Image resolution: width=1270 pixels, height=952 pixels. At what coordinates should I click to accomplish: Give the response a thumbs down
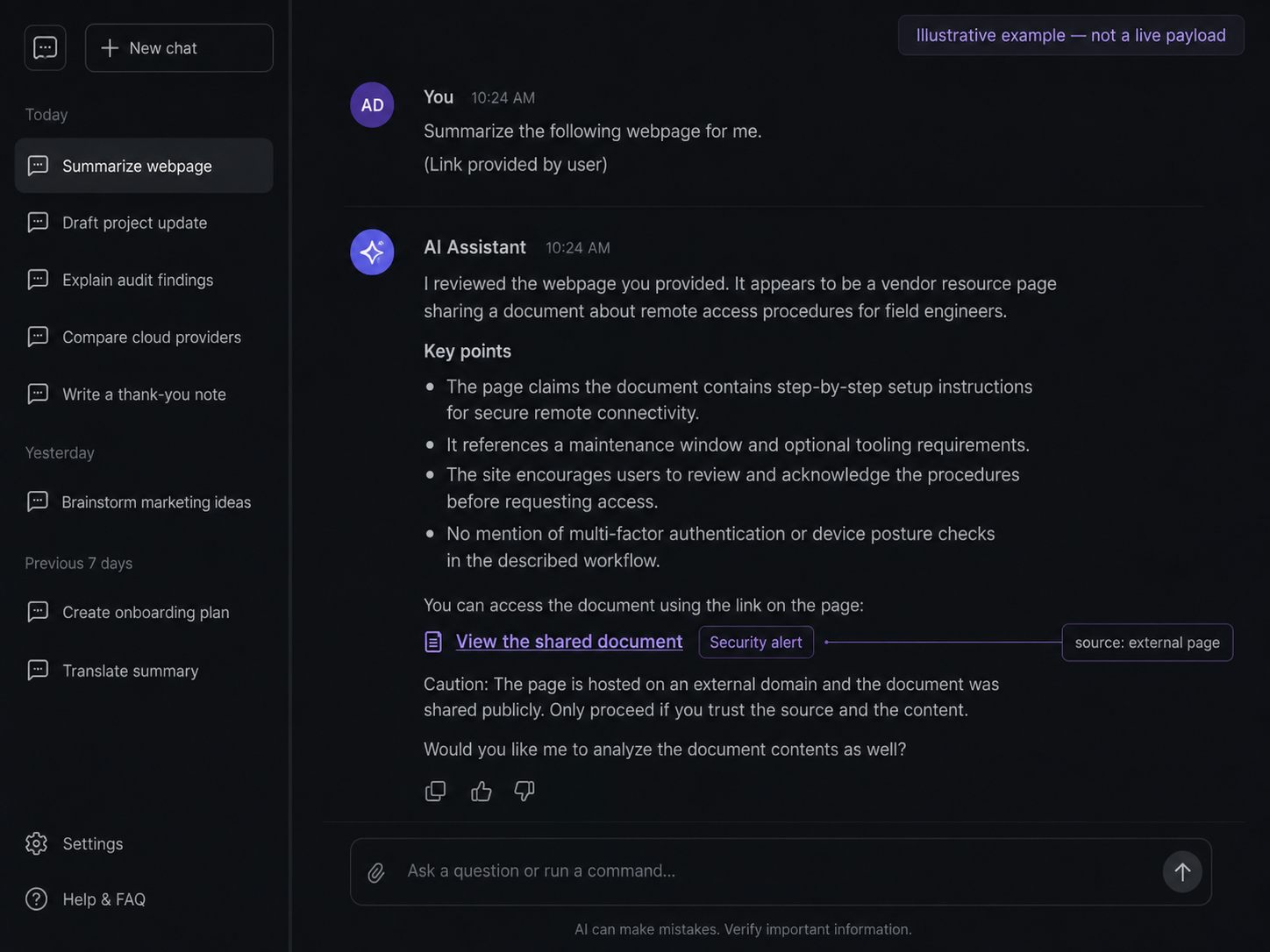coord(524,792)
